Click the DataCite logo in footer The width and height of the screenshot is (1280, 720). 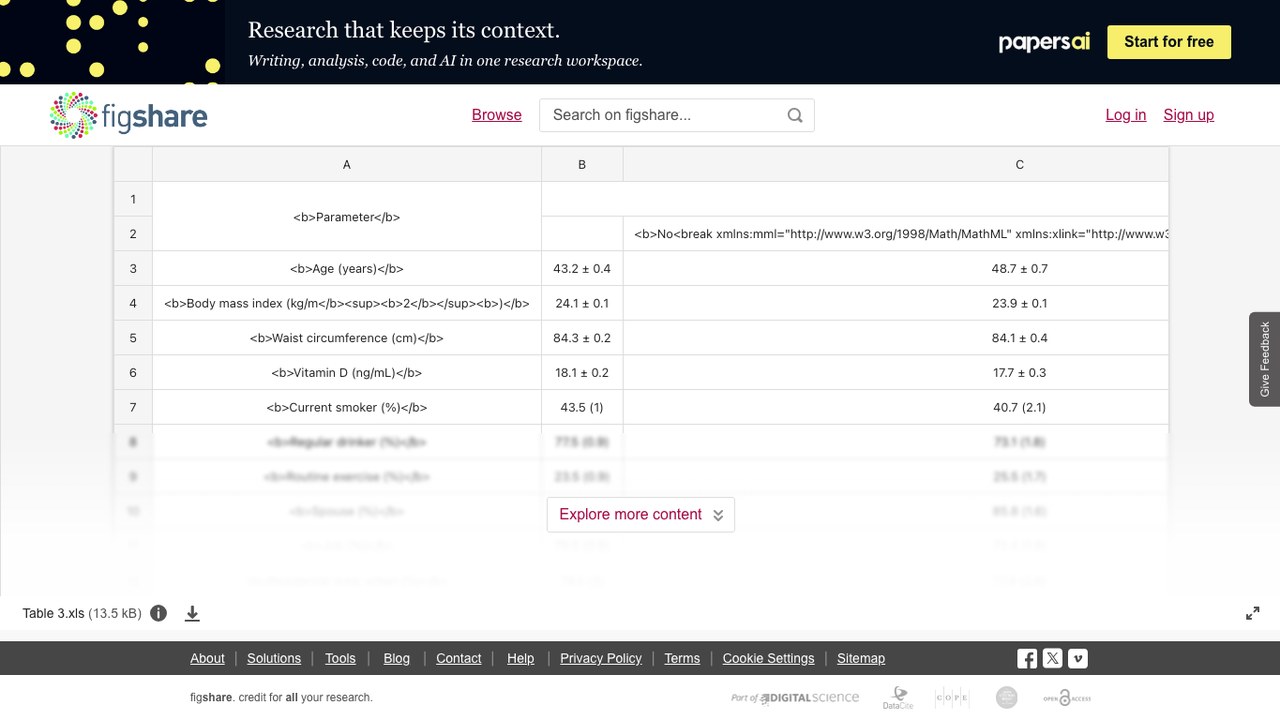point(897,697)
